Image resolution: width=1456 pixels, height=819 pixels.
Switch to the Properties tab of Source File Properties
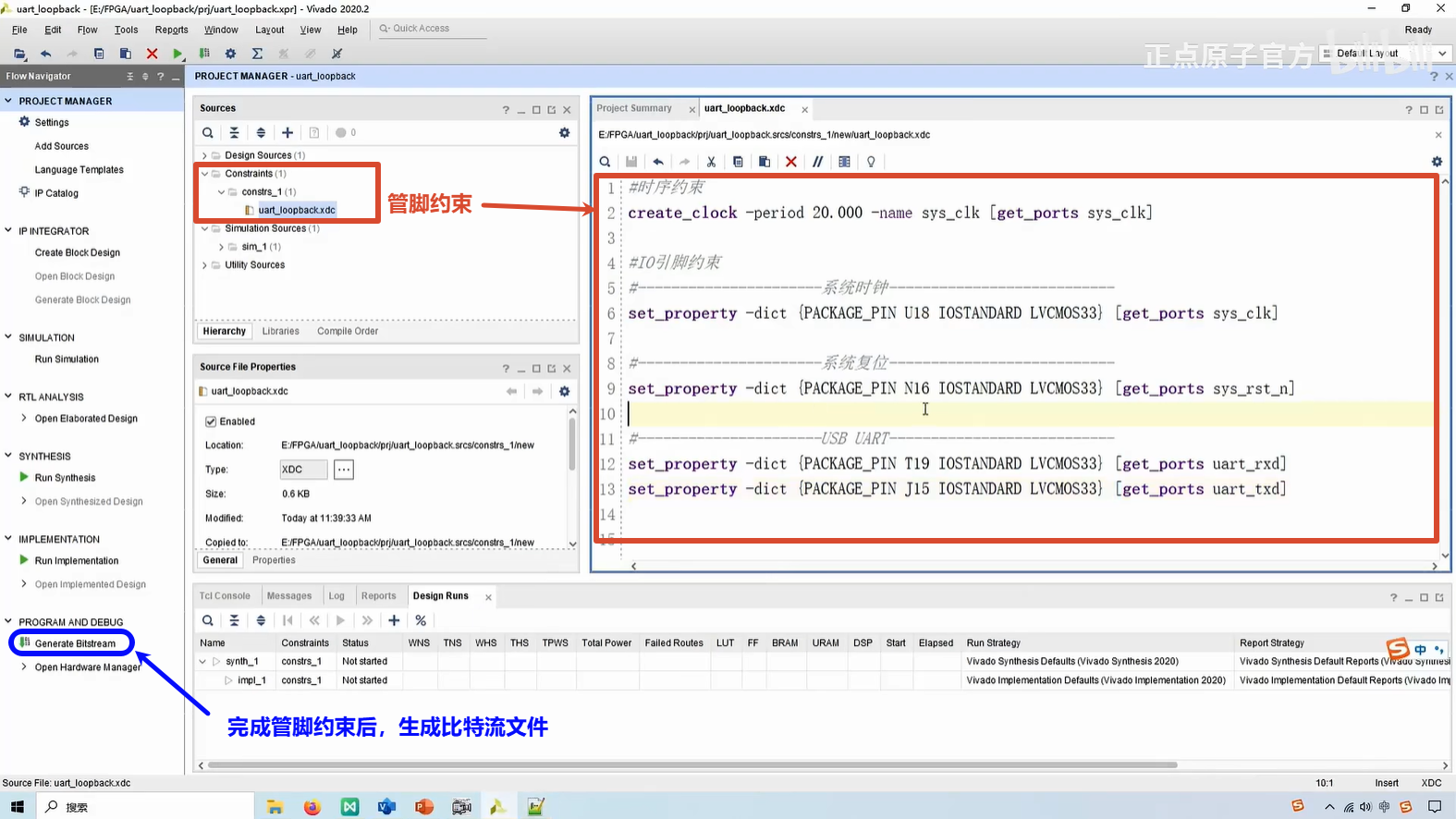pos(274,560)
